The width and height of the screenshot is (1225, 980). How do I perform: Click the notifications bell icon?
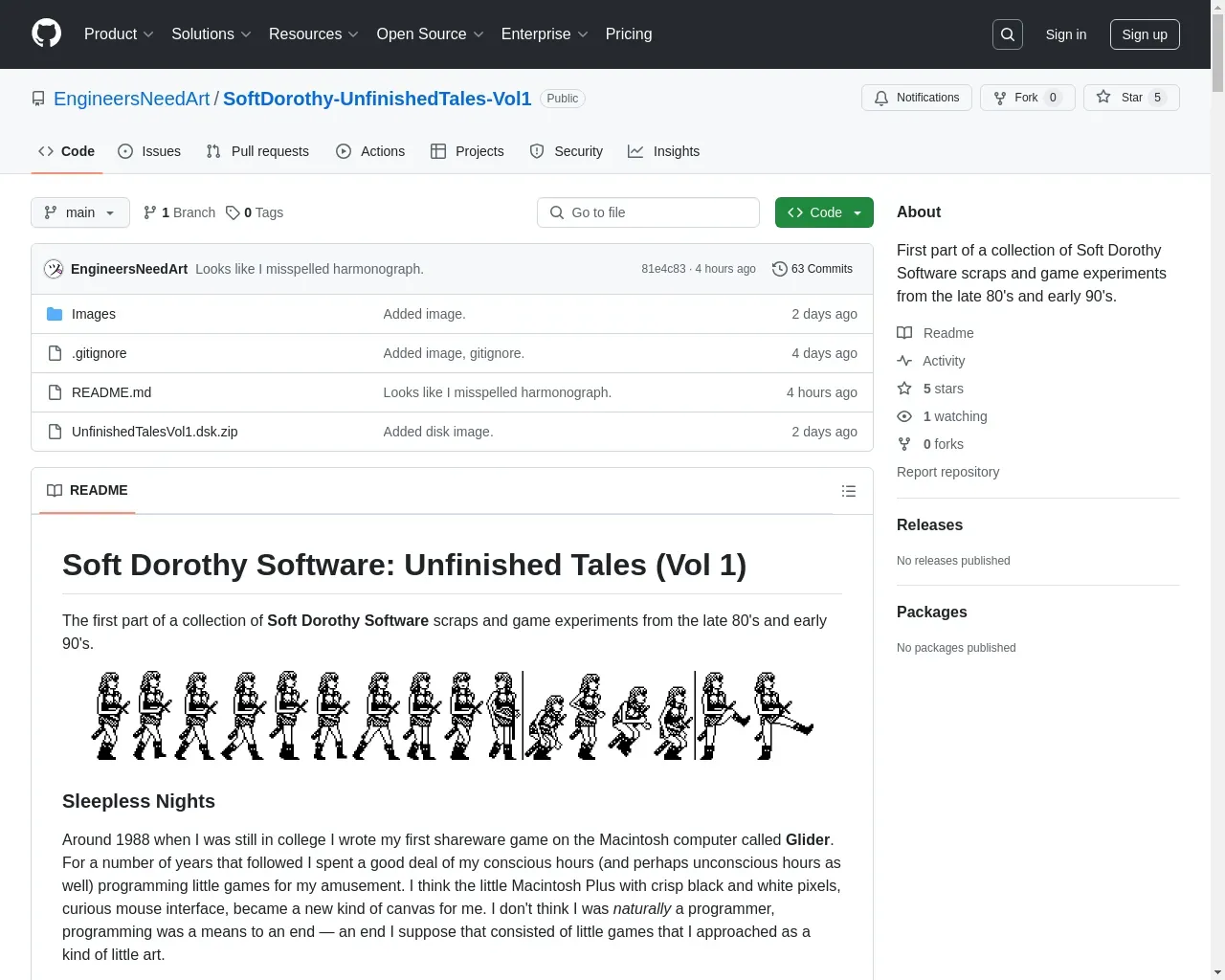coord(881,98)
